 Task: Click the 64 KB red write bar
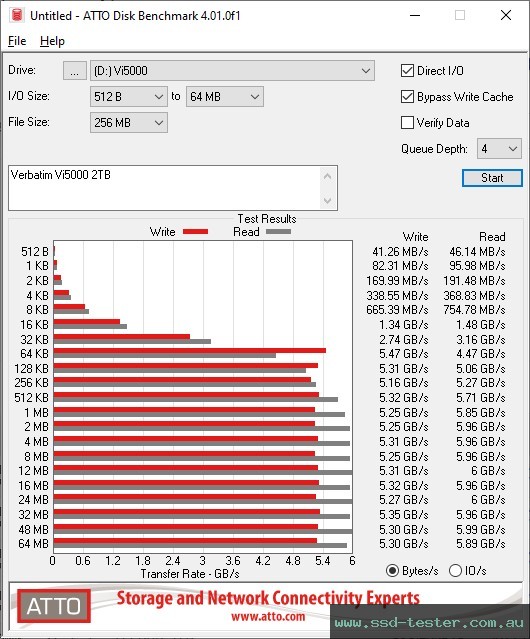pos(189,350)
